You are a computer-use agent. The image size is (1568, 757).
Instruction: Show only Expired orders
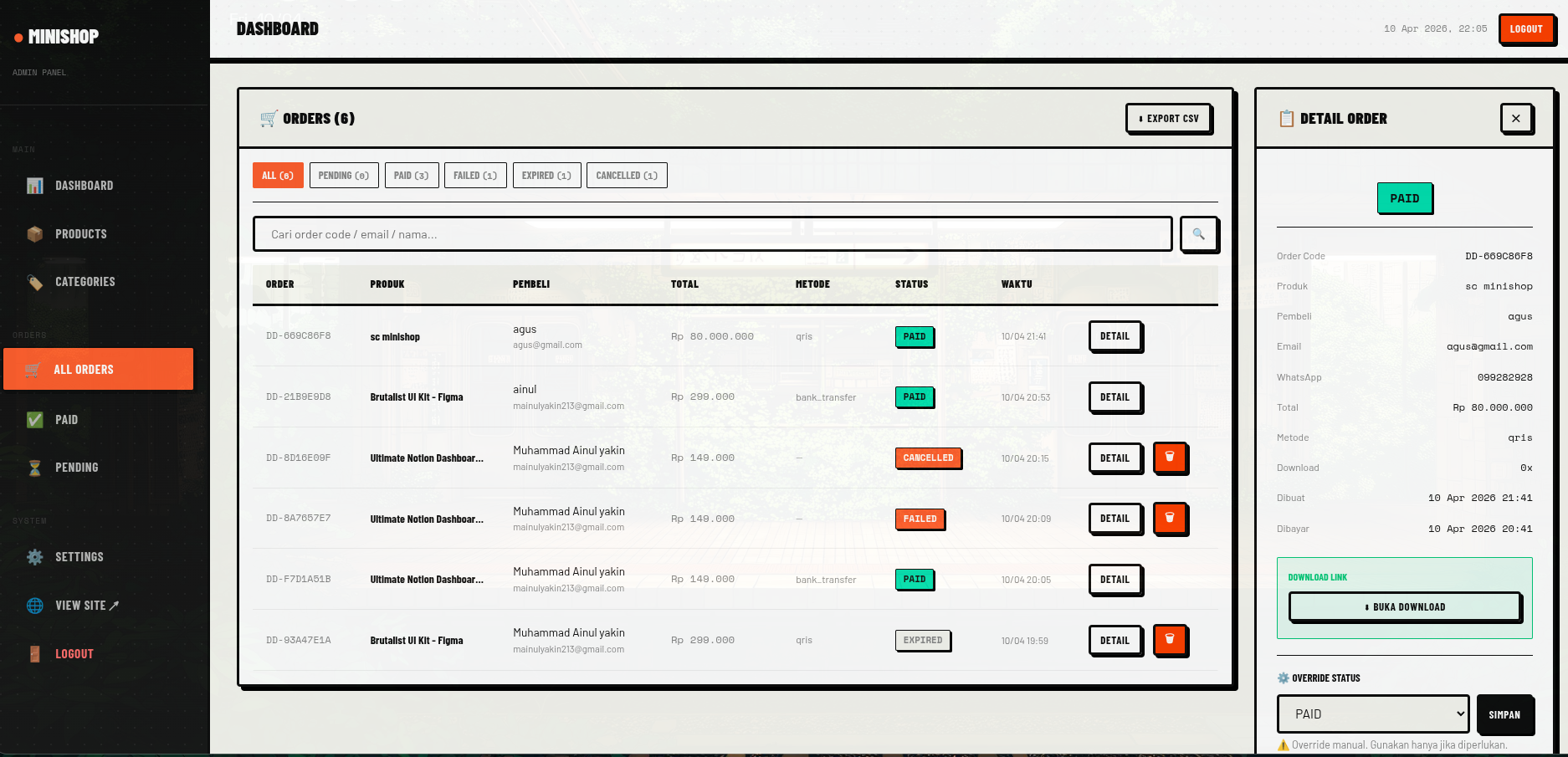[x=546, y=176]
